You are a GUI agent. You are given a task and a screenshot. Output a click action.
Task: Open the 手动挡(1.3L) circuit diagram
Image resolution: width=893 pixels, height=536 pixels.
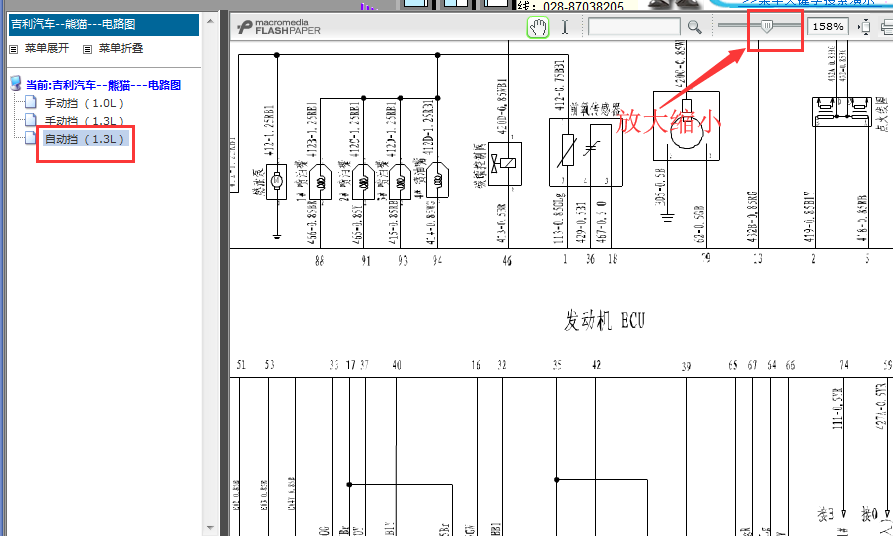pyautogui.click(x=84, y=121)
